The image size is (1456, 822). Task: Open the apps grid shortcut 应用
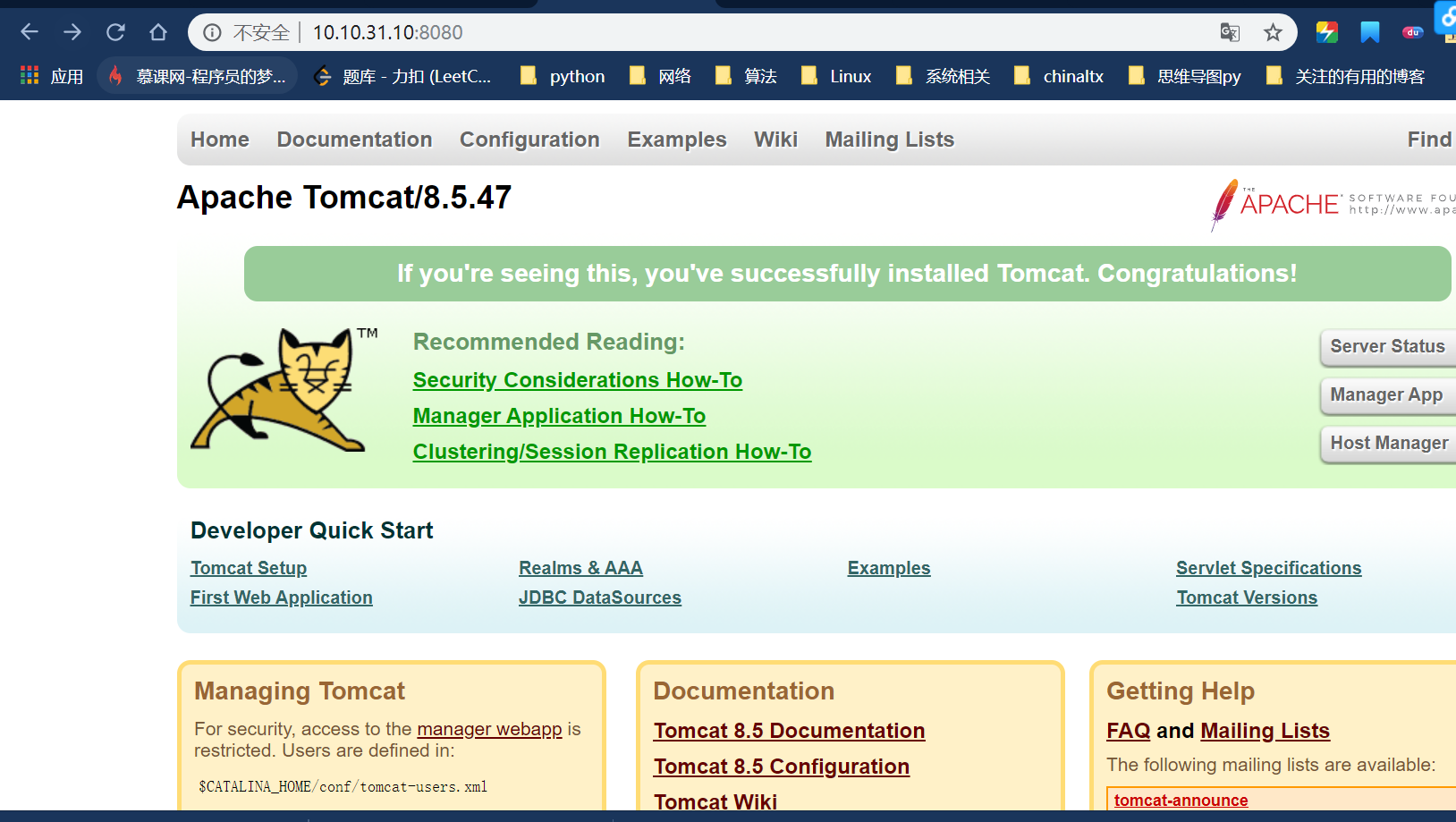[x=52, y=76]
